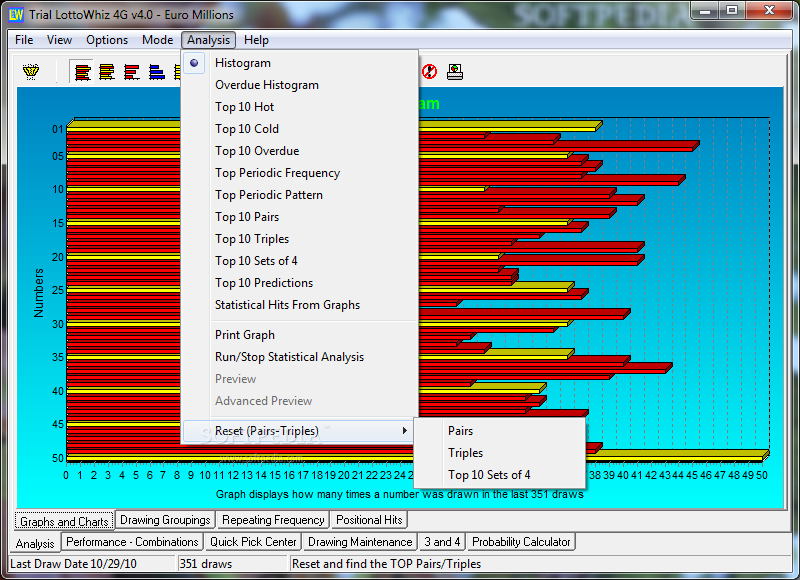
Task: Click the print graph printer icon
Action: coord(455,72)
